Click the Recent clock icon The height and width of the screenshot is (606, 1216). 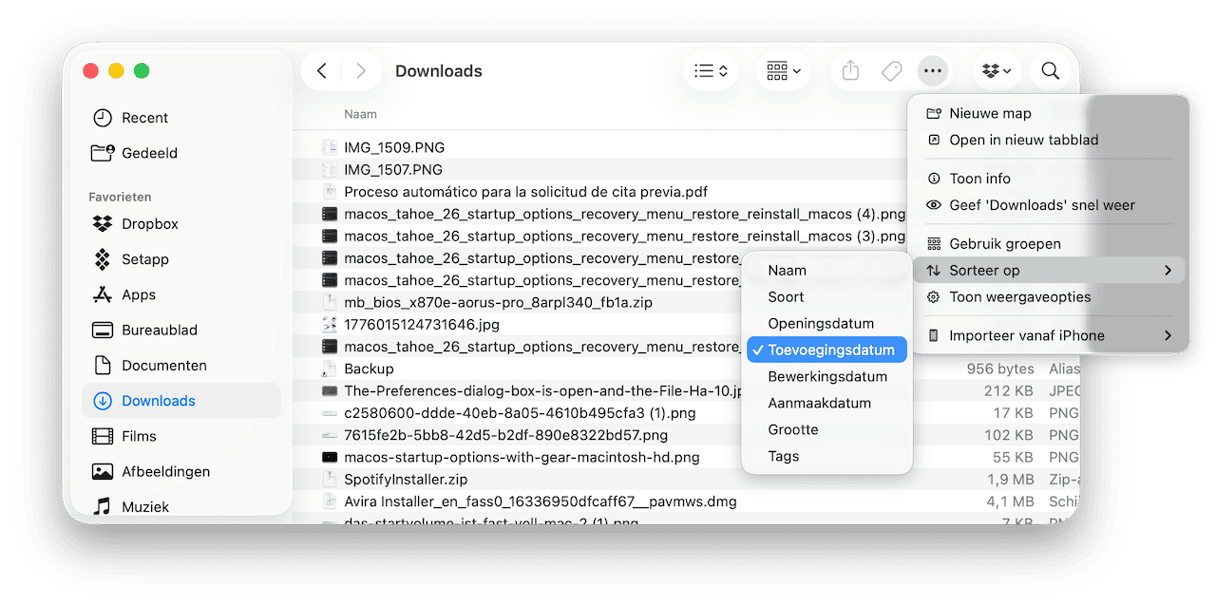point(102,118)
